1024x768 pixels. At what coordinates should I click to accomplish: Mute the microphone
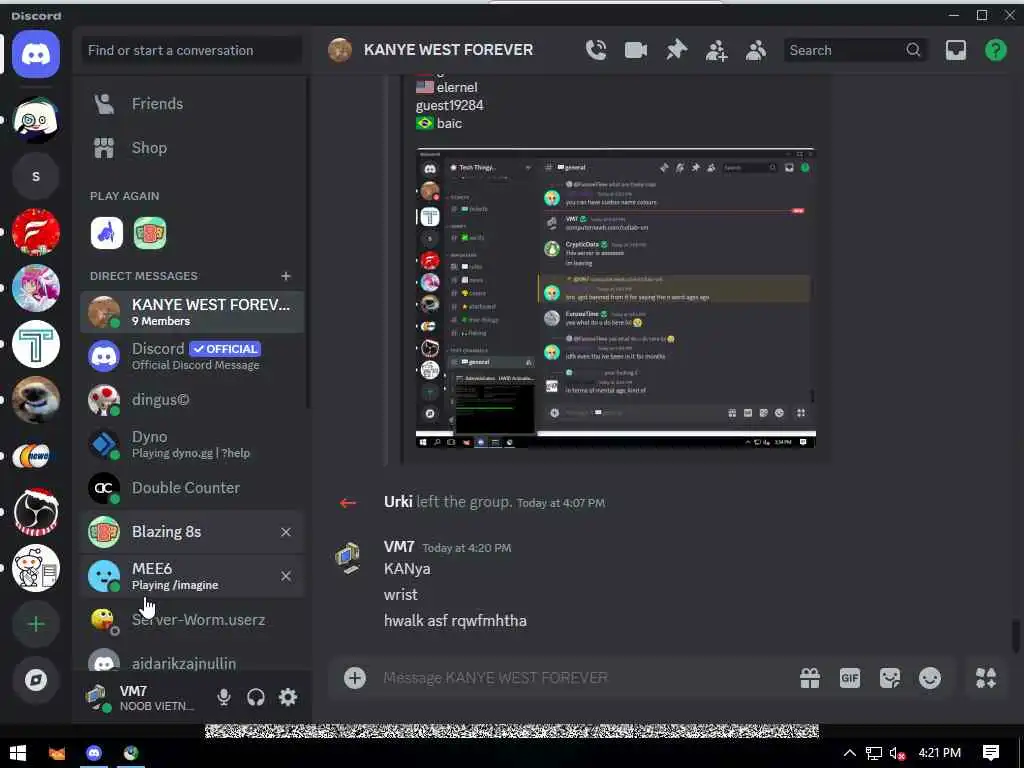(223, 697)
